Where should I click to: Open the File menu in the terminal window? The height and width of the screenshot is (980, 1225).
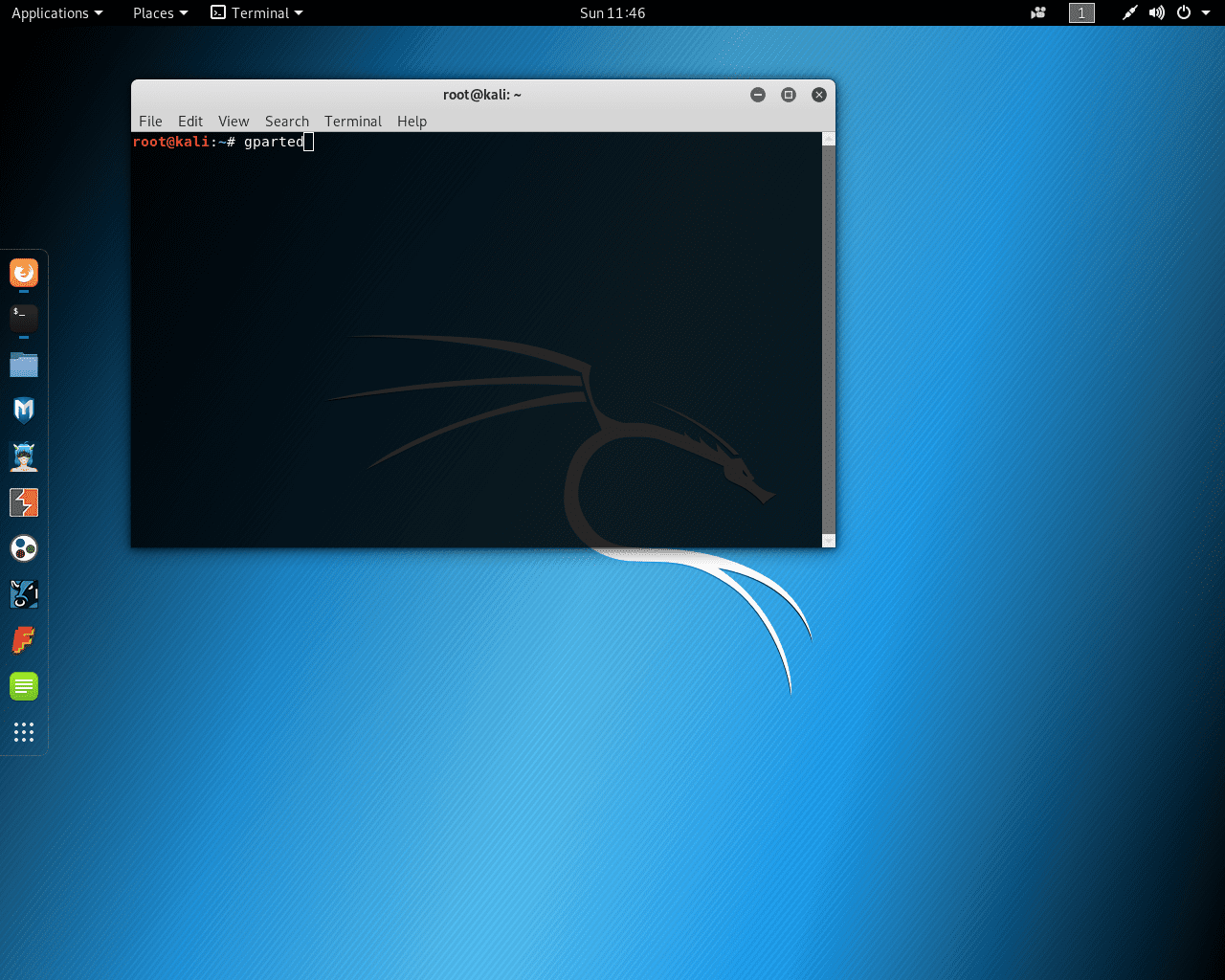click(x=150, y=122)
